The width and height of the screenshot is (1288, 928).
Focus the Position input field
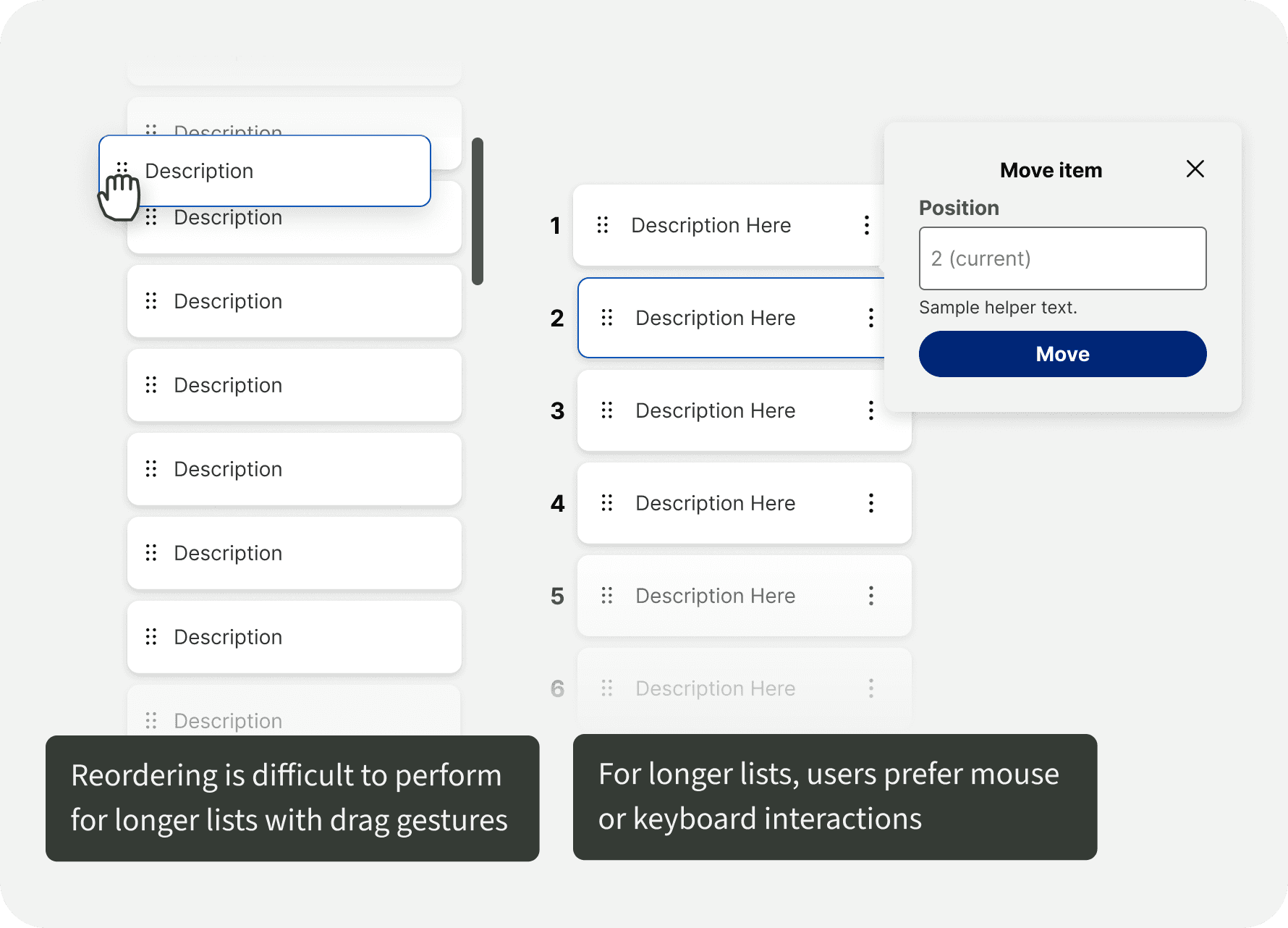click(x=1062, y=258)
